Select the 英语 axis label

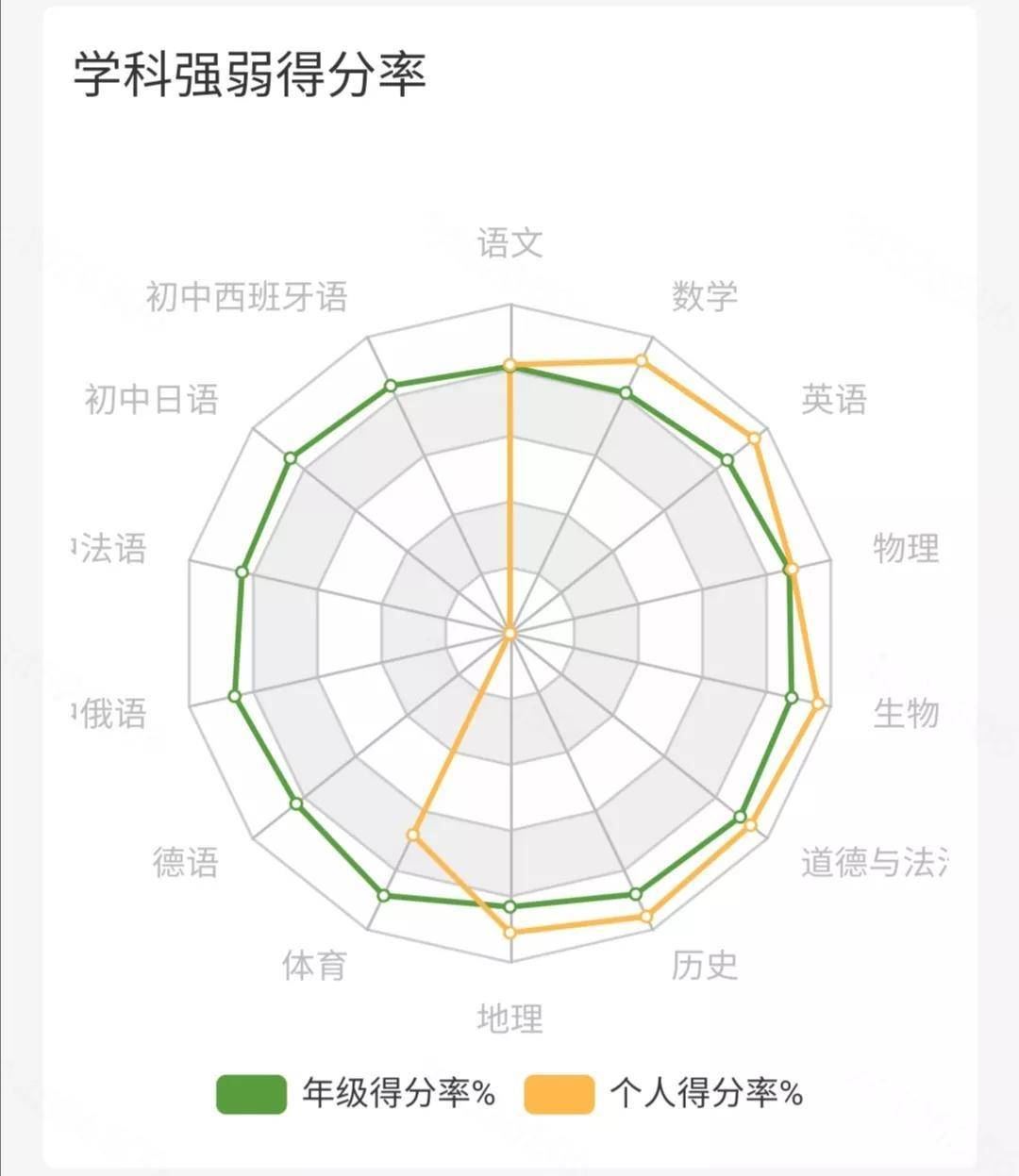pos(834,399)
